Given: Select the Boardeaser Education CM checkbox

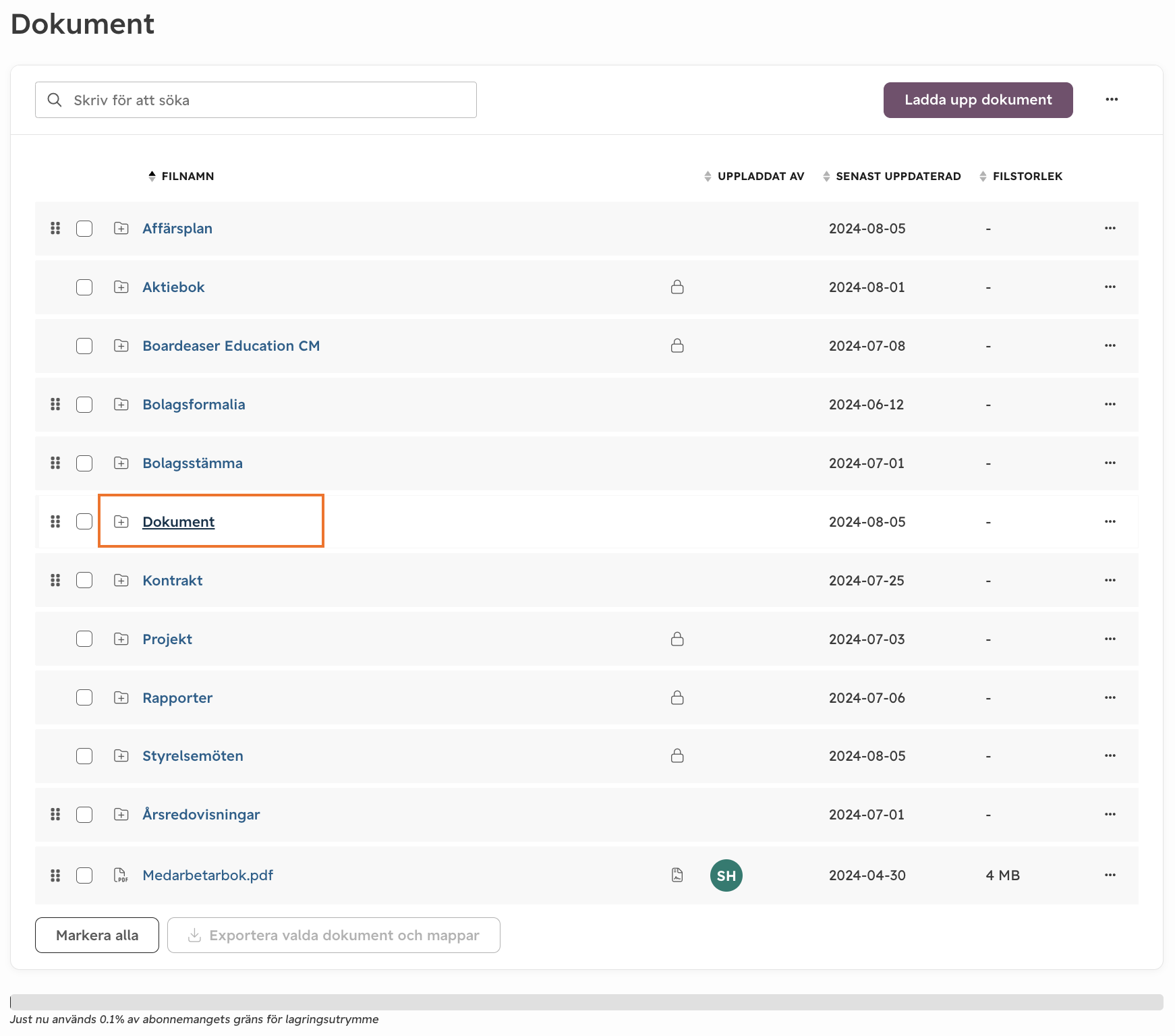Looking at the screenshot, I should pyautogui.click(x=84, y=346).
